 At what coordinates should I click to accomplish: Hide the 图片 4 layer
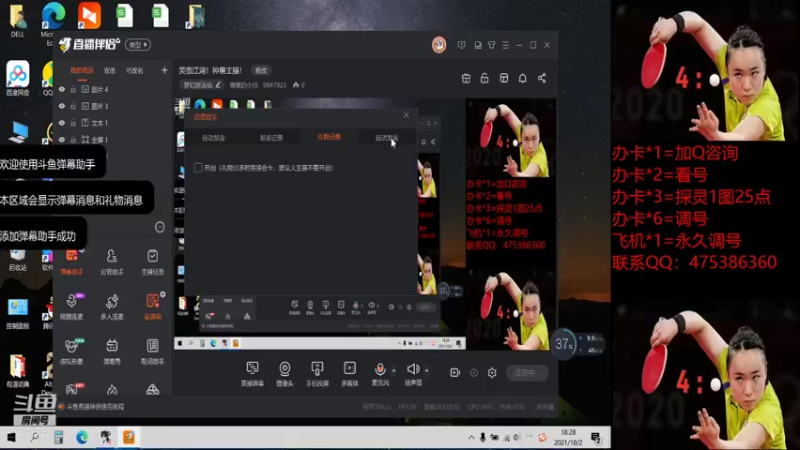point(62,89)
